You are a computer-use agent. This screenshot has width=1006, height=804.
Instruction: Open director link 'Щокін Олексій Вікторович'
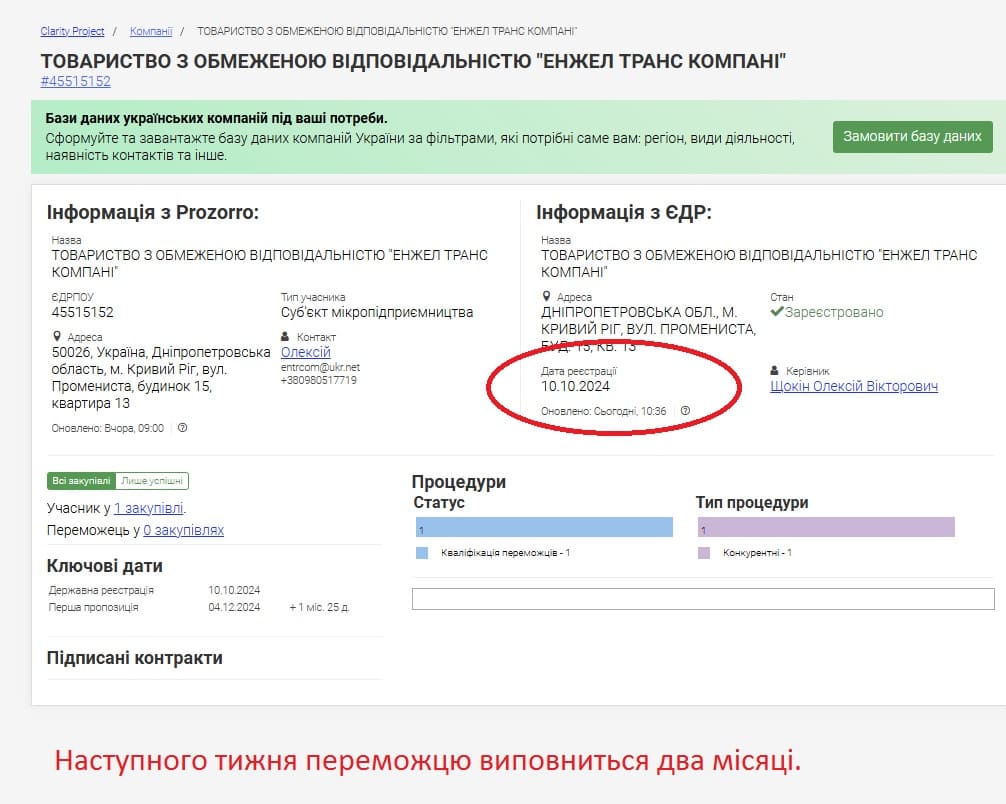pyautogui.click(x=854, y=387)
